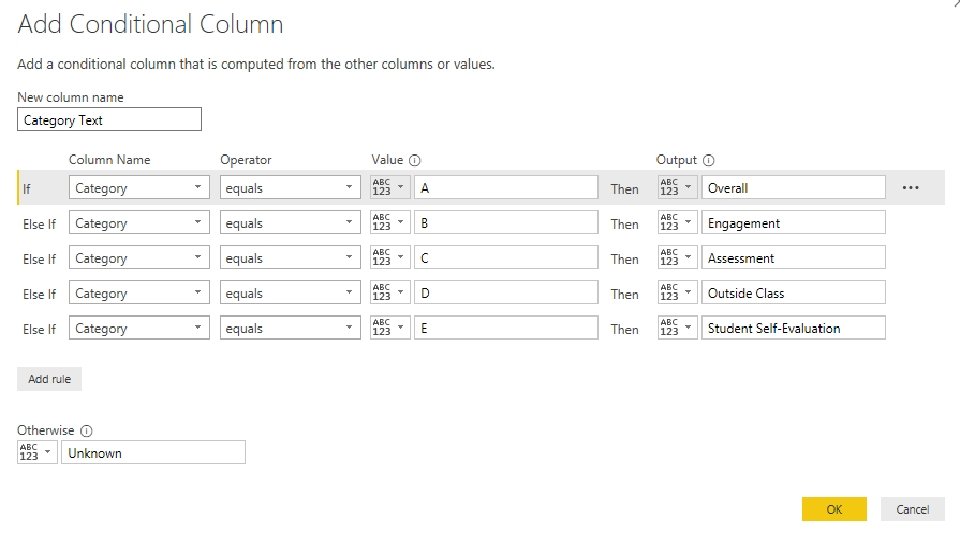Expand Operator dropdown for value B row
The height and width of the screenshot is (540, 960).
(290, 223)
